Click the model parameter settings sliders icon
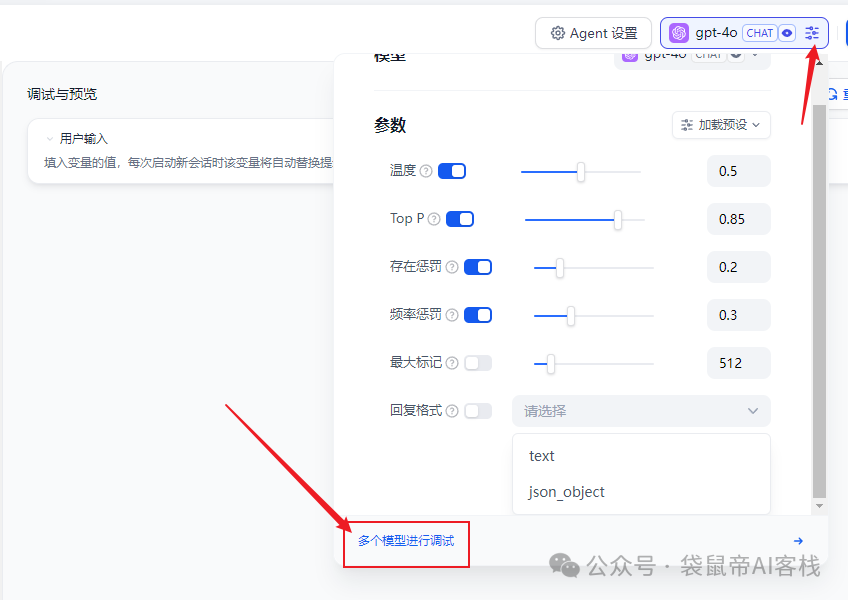 point(812,33)
